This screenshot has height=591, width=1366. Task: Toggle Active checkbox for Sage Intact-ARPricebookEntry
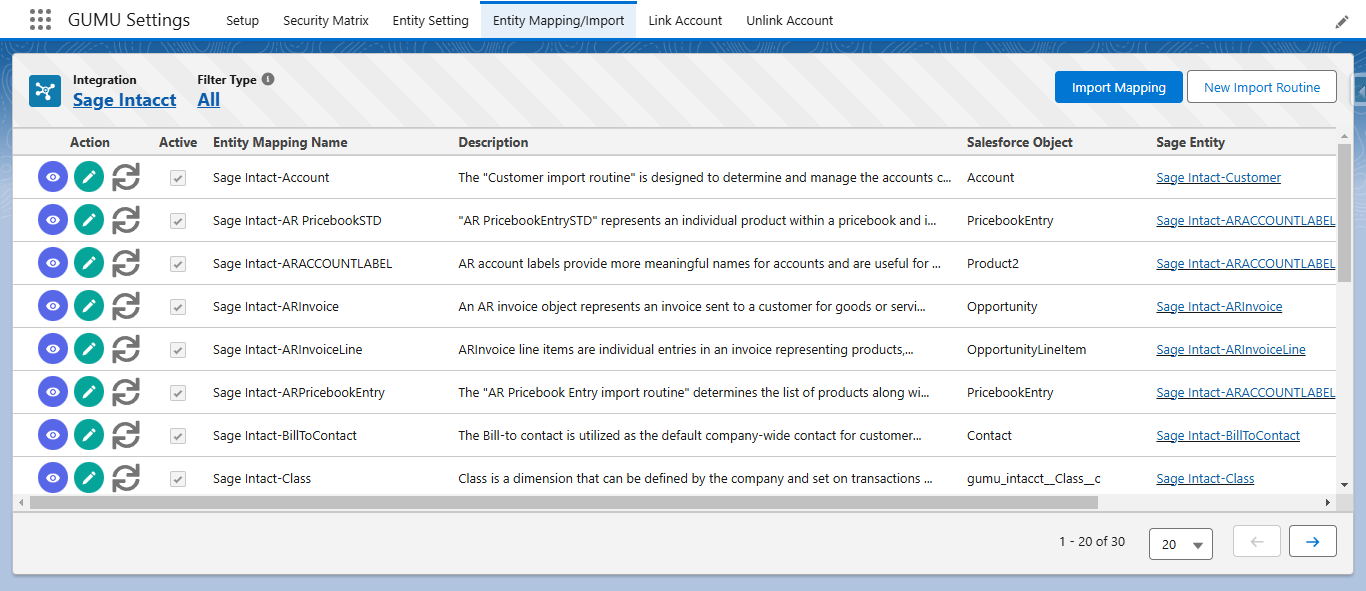(178, 392)
